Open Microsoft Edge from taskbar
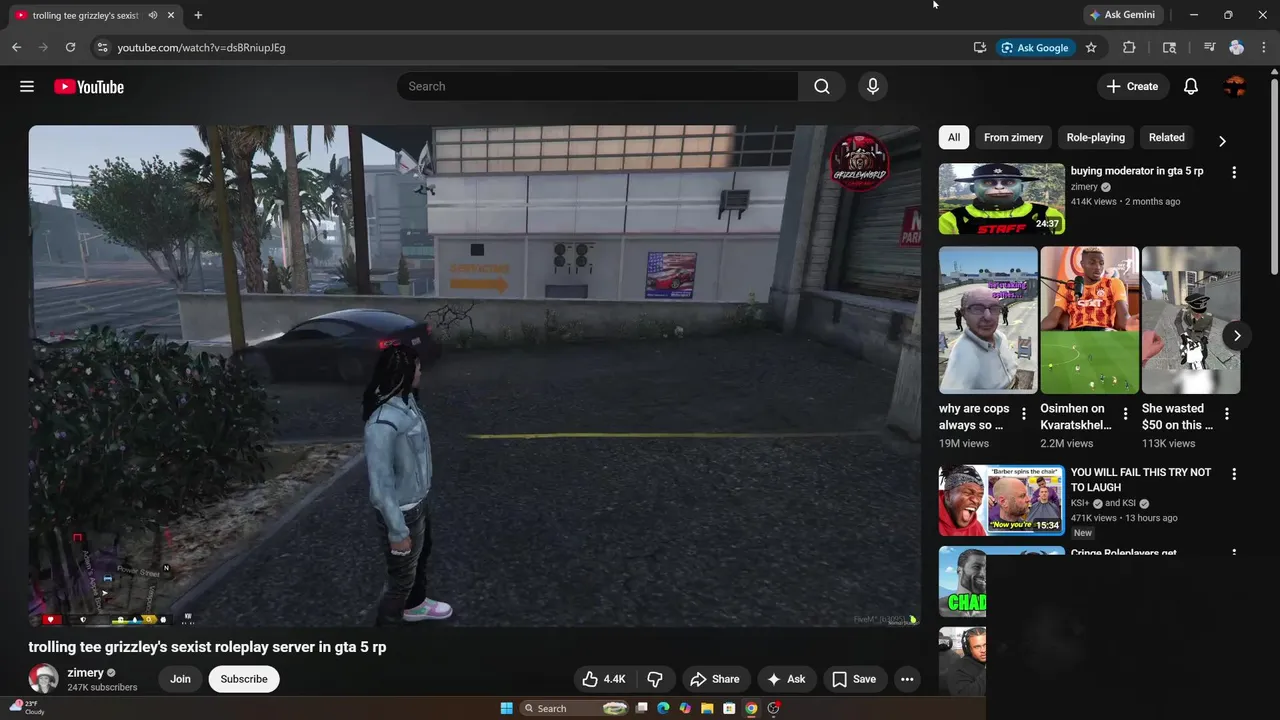 (663, 708)
